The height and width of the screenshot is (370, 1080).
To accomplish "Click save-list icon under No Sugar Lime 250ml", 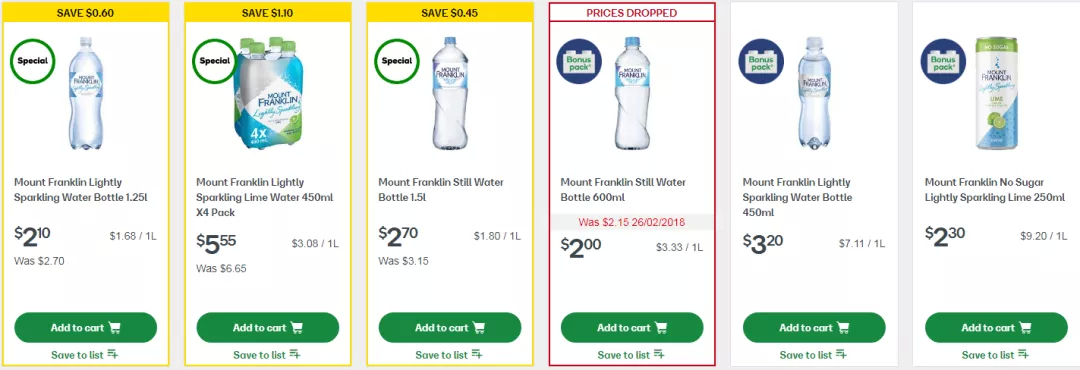I will pyautogui.click(x=1024, y=355).
